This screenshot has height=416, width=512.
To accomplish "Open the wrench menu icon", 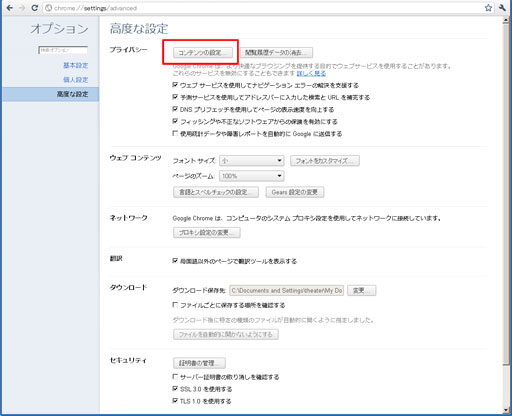I will (x=502, y=8).
